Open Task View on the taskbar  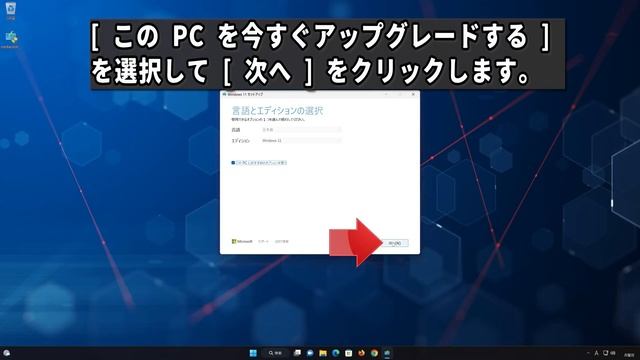tap(297, 353)
